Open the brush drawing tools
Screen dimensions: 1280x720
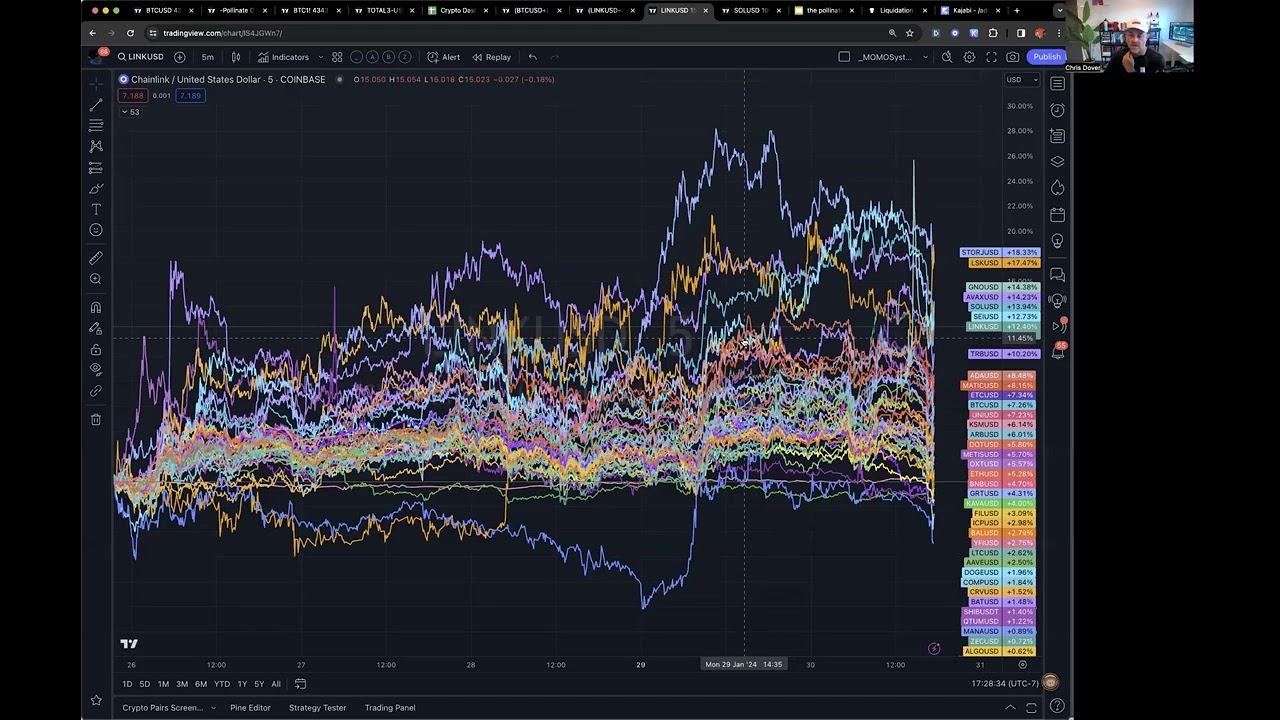[96, 188]
